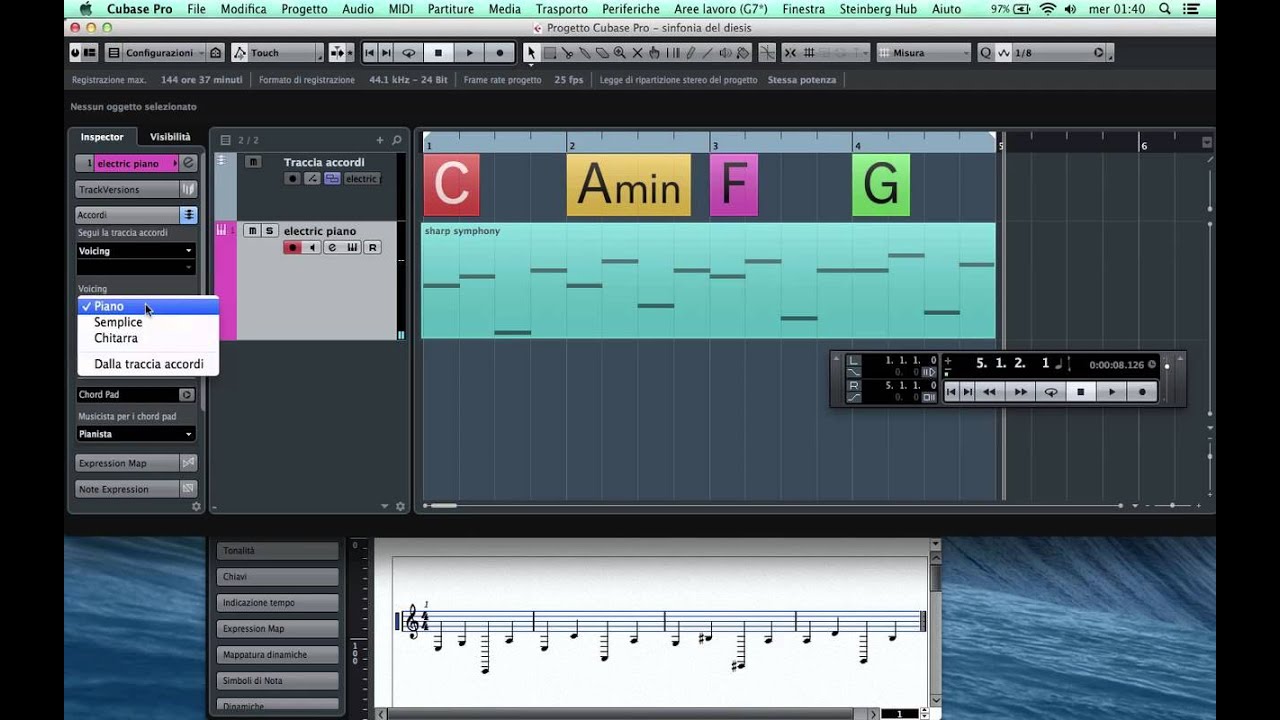Click the G chord event

coord(881,185)
